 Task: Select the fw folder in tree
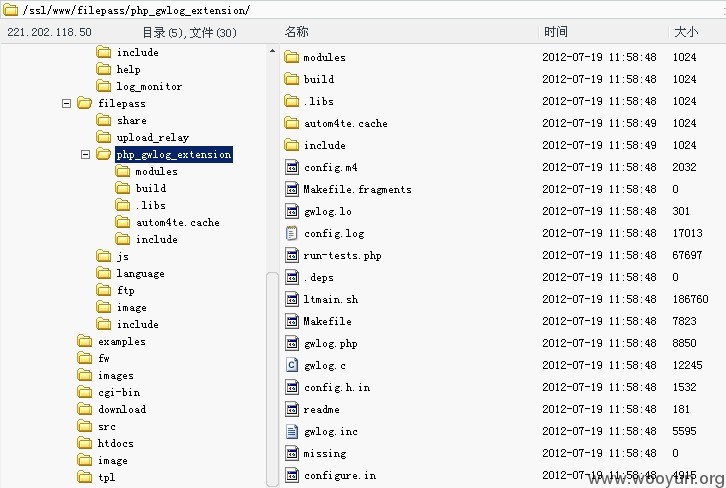pyautogui.click(x=104, y=358)
